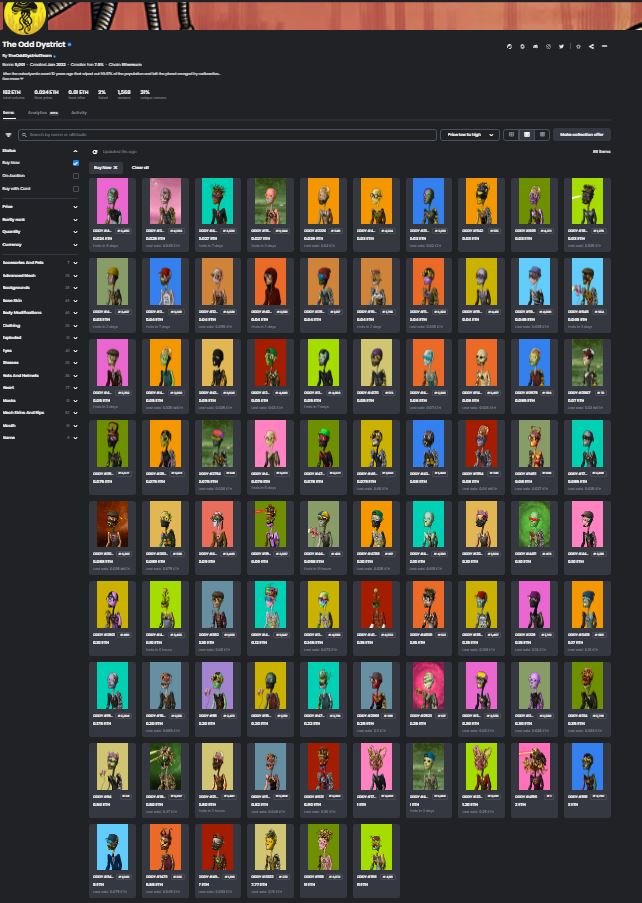The height and width of the screenshot is (903, 642).
Task: Open the TheOddDystrictTeam creator link
Action: [30, 56]
